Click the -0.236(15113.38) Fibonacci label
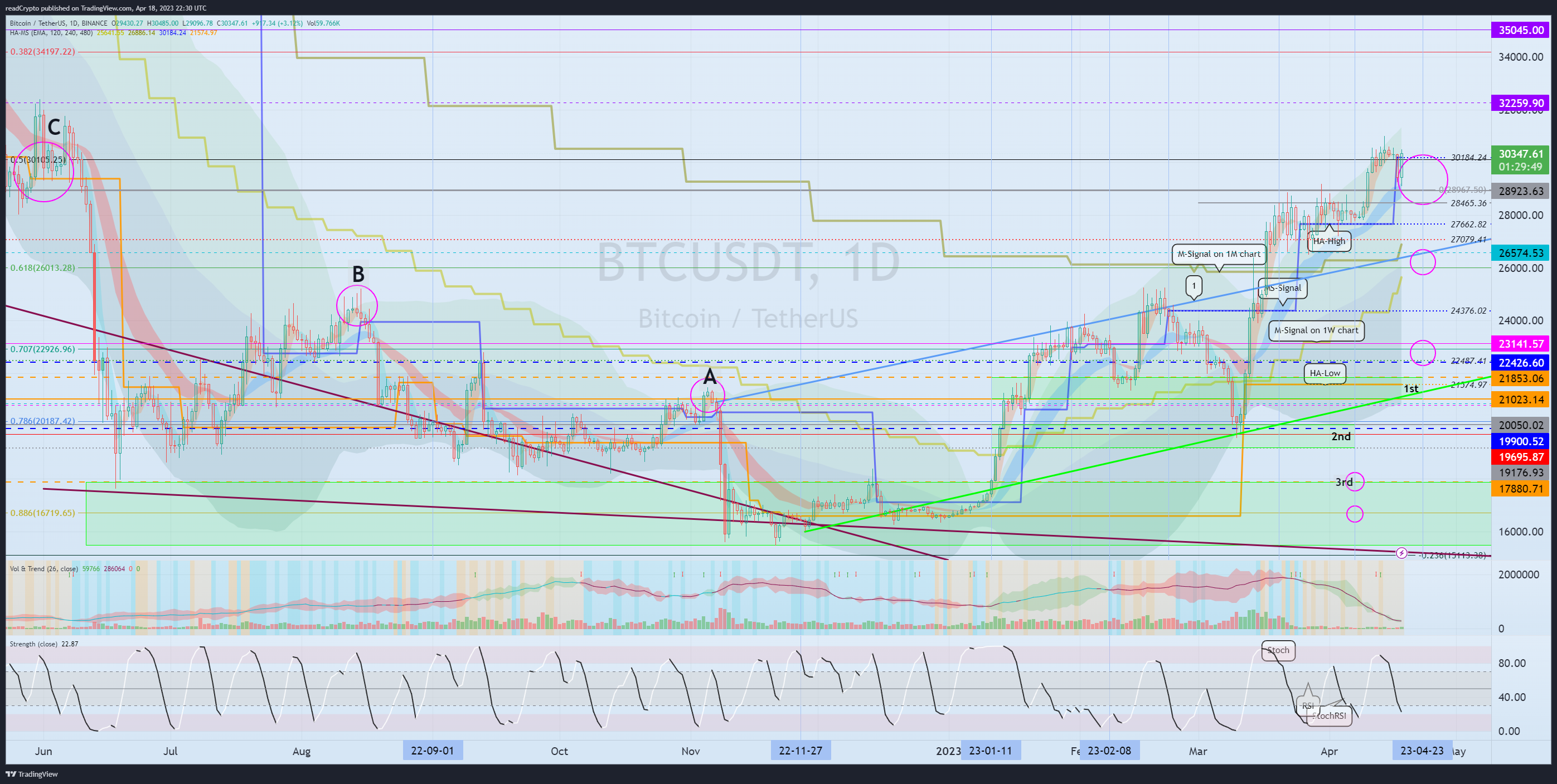The image size is (1557, 784). pyautogui.click(x=1451, y=556)
